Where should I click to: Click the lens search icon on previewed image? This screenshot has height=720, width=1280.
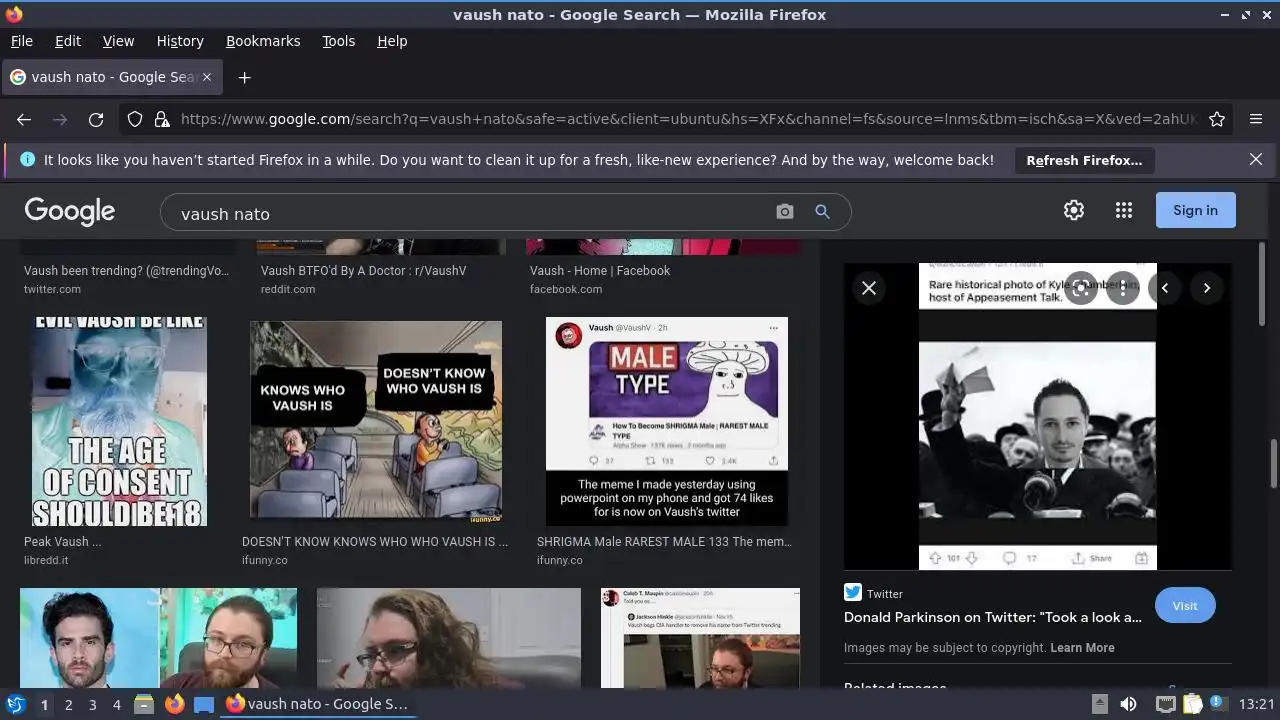pos(1081,288)
